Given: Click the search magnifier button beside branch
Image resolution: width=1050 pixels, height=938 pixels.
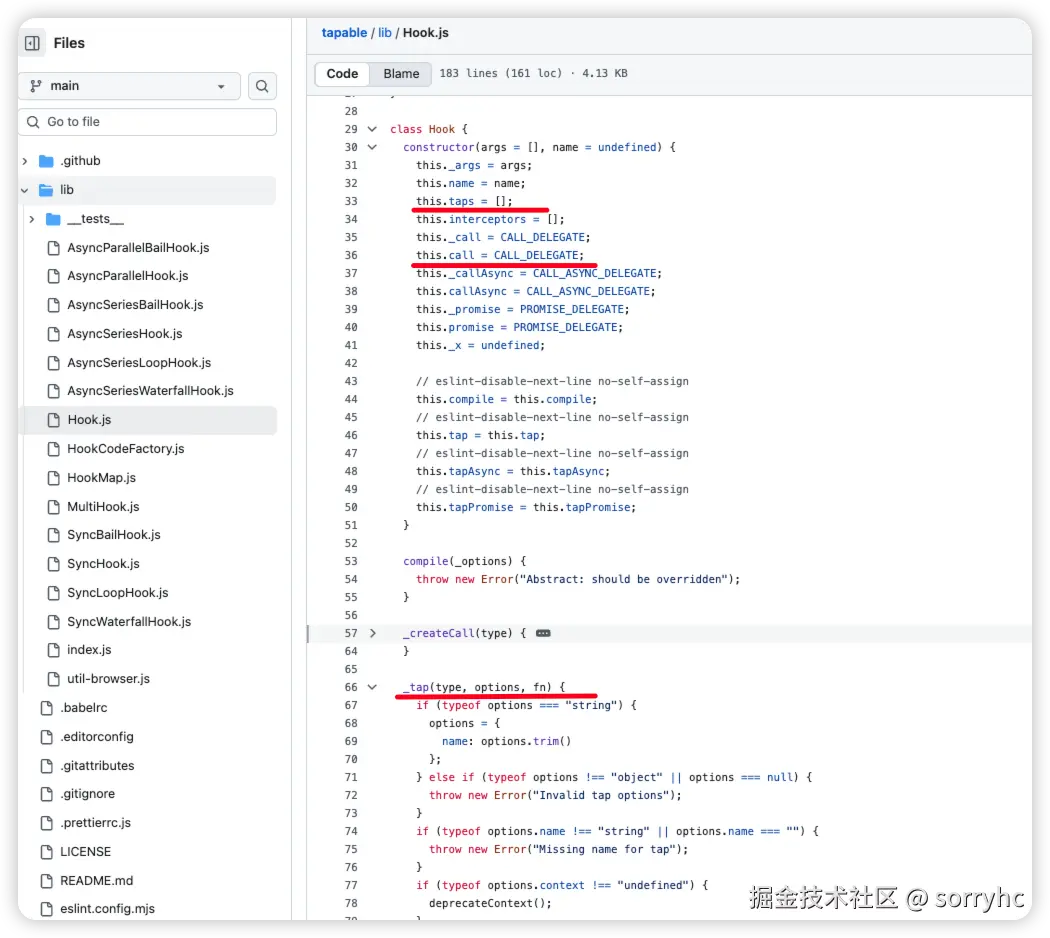Looking at the screenshot, I should pos(262,86).
